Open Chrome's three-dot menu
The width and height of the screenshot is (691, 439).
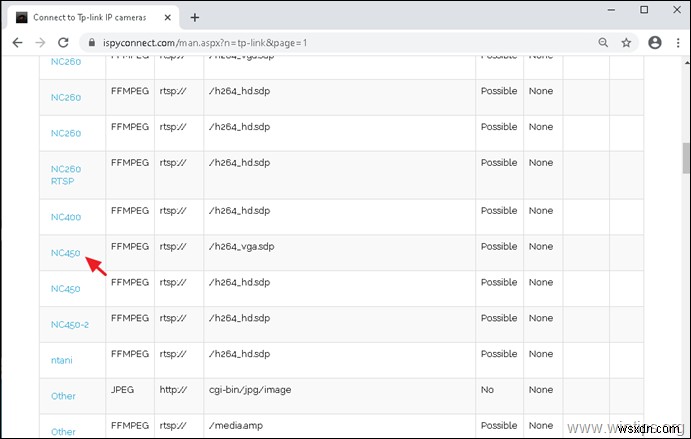coord(678,43)
